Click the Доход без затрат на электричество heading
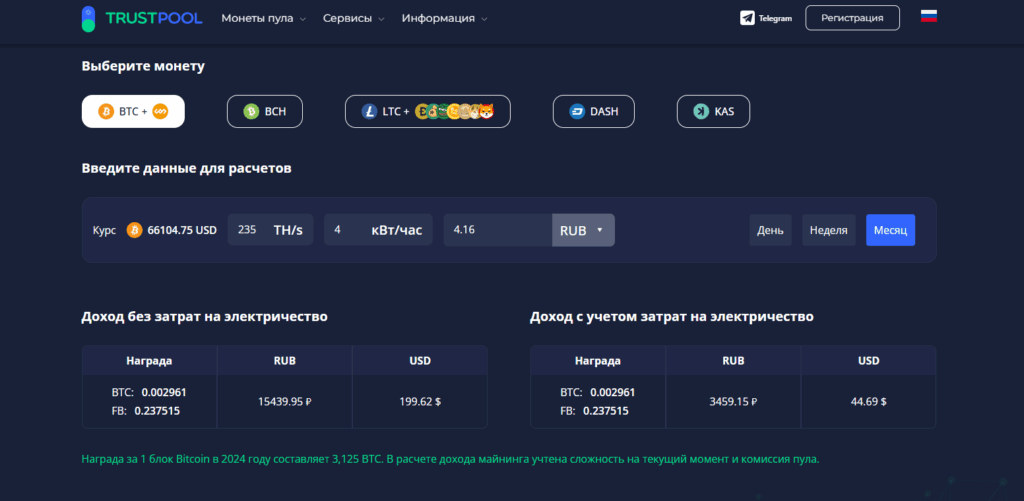 (204, 317)
